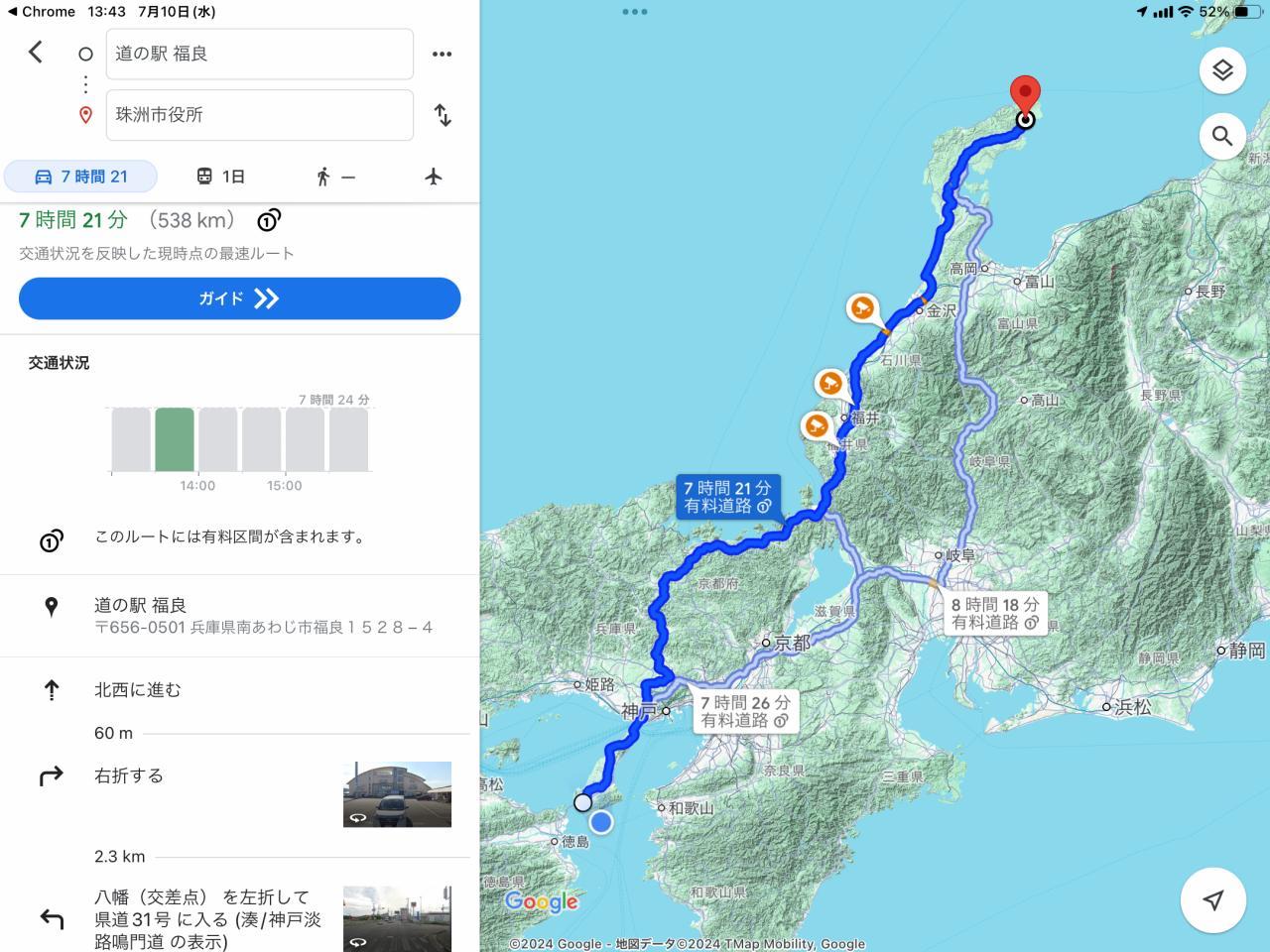Select the flight travel mode icon
This screenshot has width=1270, height=952.
pyautogui.click(x=434, y=177)
